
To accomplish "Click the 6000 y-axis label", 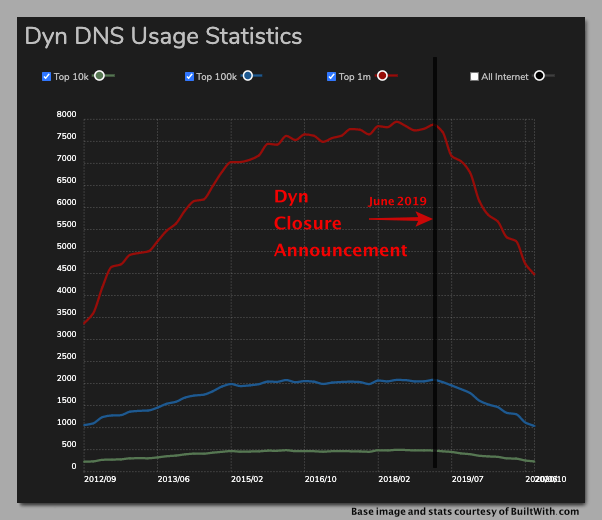I will tap(66, 202).
